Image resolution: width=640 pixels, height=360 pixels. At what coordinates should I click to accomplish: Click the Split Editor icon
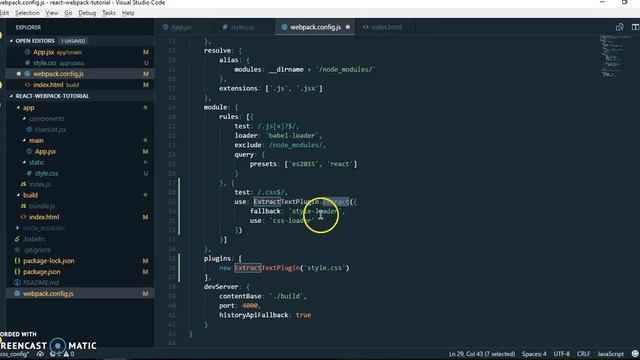coord(635,27)
